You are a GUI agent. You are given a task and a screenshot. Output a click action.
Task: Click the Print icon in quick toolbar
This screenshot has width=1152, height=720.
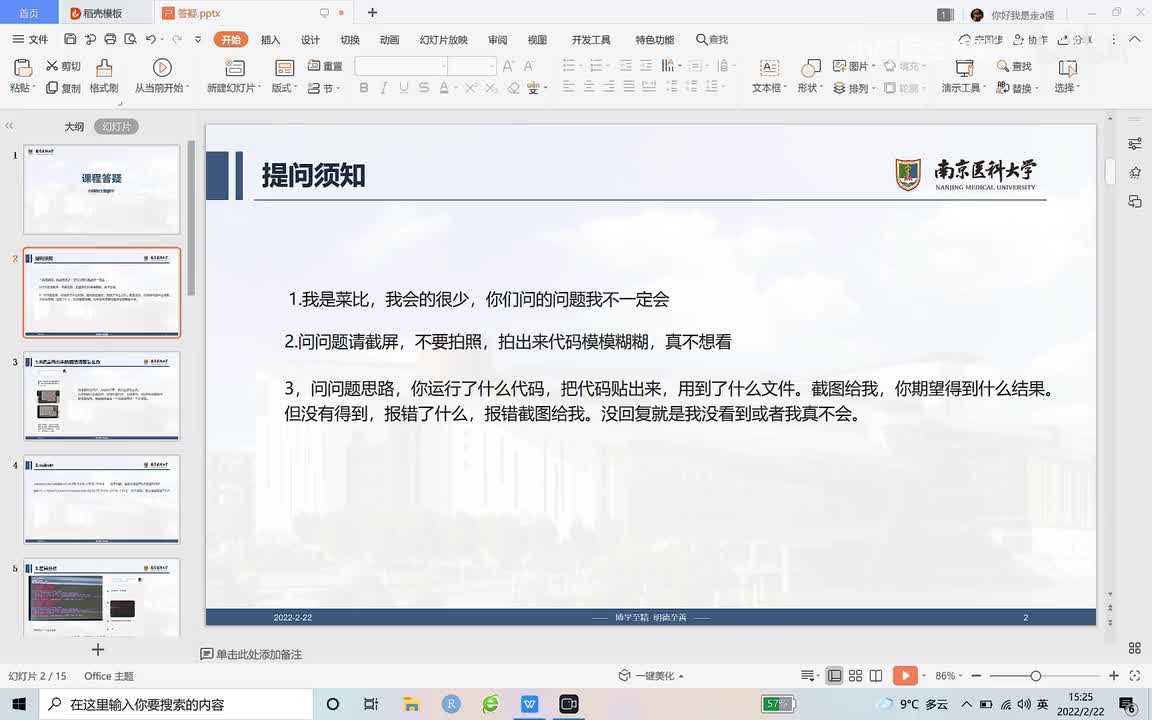pyautogui.click(x=110, y=39)
